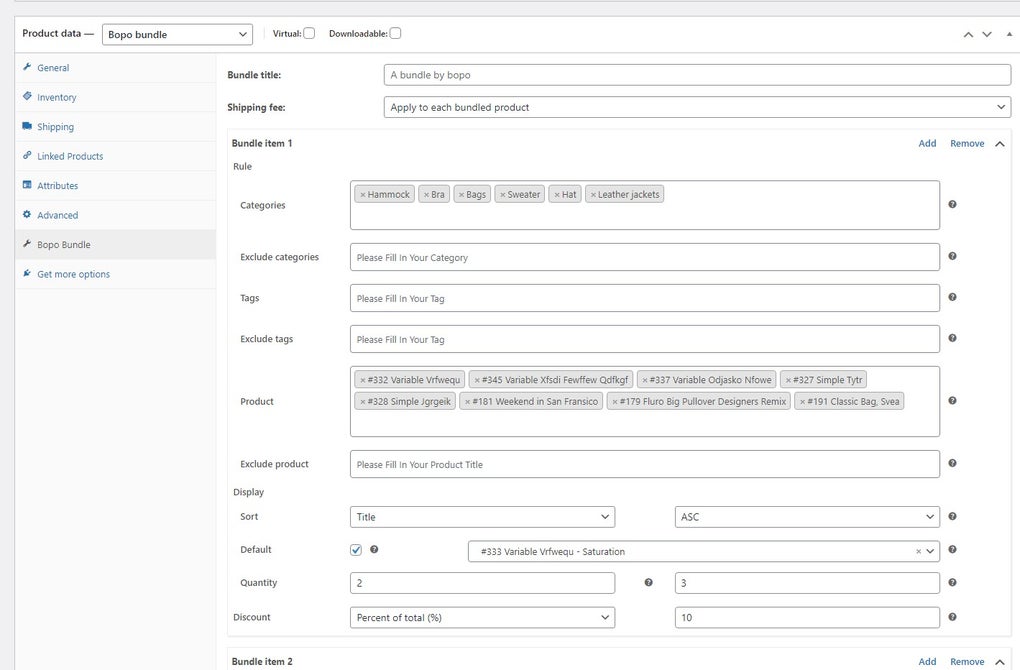Viewport: 1020px width, 670px height.
Task: Click the help icon next to Exclude product
Action: 952,463
